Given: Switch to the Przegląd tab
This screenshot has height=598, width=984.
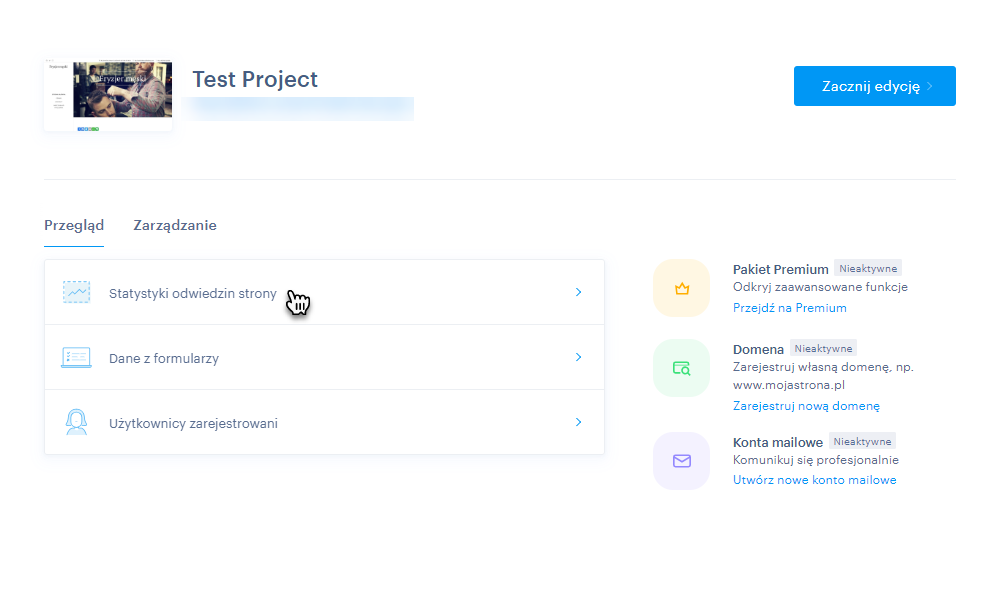Looking at the screenshot, I should [x=74, y=225].
